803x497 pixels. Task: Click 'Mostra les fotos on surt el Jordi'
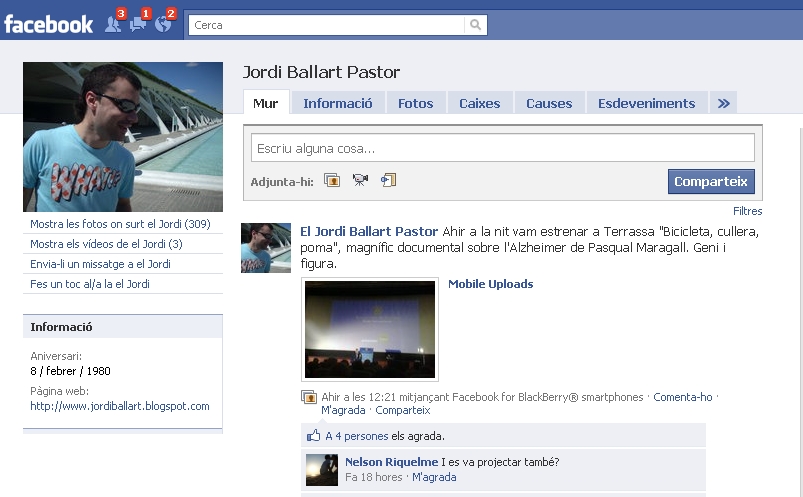[120, 224]
